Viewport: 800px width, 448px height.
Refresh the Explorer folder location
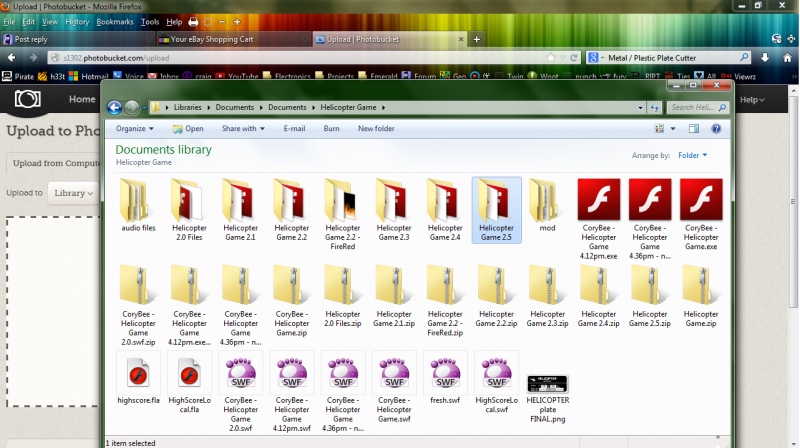click(655, 108)
